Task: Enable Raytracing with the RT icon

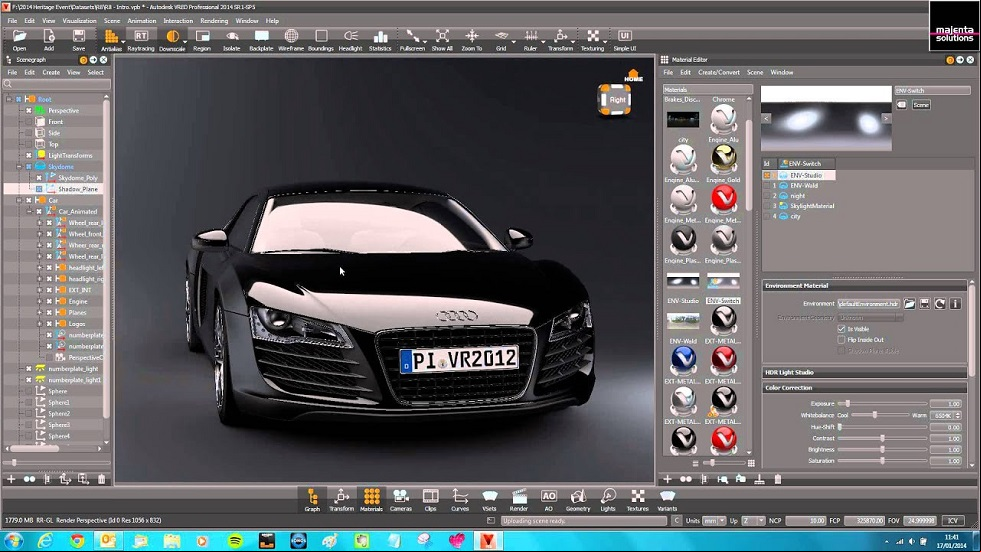Action: coord(141,39)
